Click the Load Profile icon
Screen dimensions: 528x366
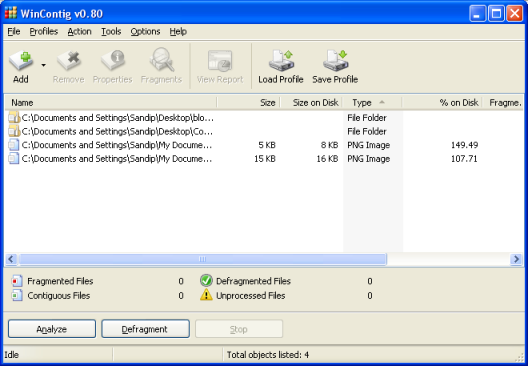pos(281,61)
